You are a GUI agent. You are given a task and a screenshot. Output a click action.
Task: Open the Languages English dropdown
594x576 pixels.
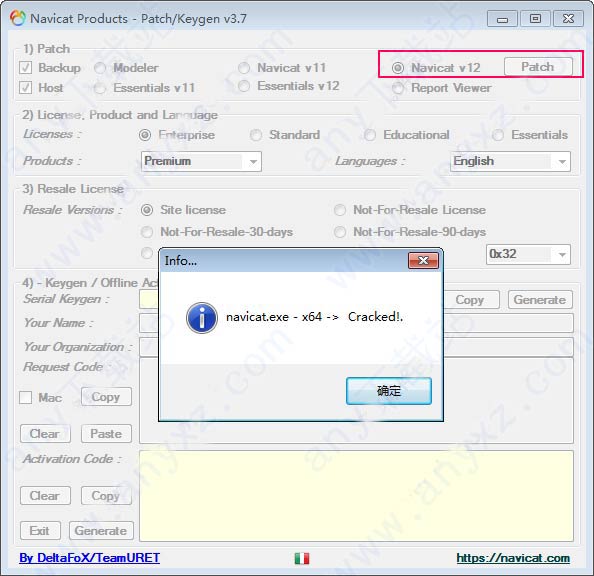tap(510, 161)
